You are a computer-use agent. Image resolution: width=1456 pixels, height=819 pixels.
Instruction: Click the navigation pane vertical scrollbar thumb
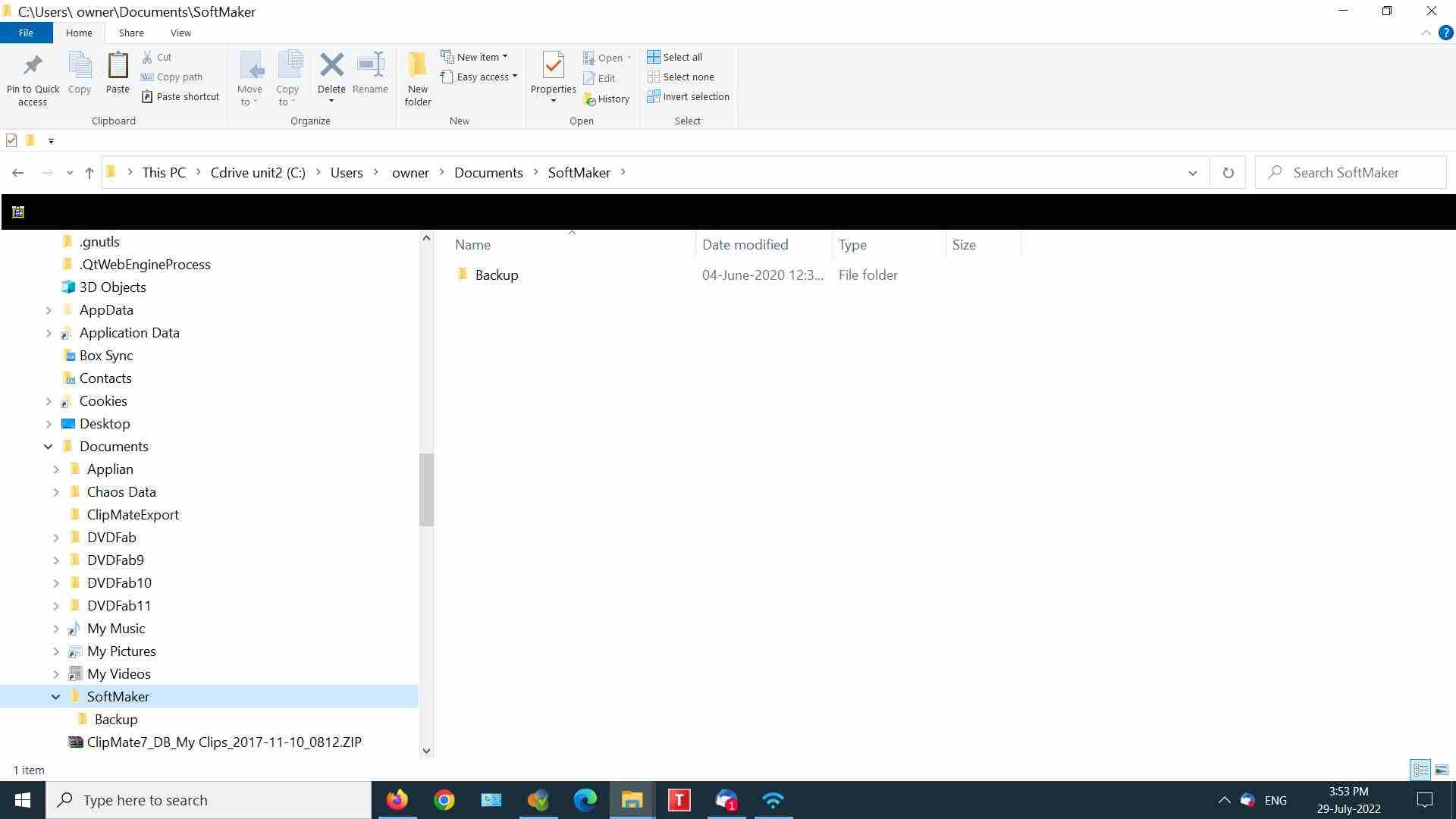point(426,489)
